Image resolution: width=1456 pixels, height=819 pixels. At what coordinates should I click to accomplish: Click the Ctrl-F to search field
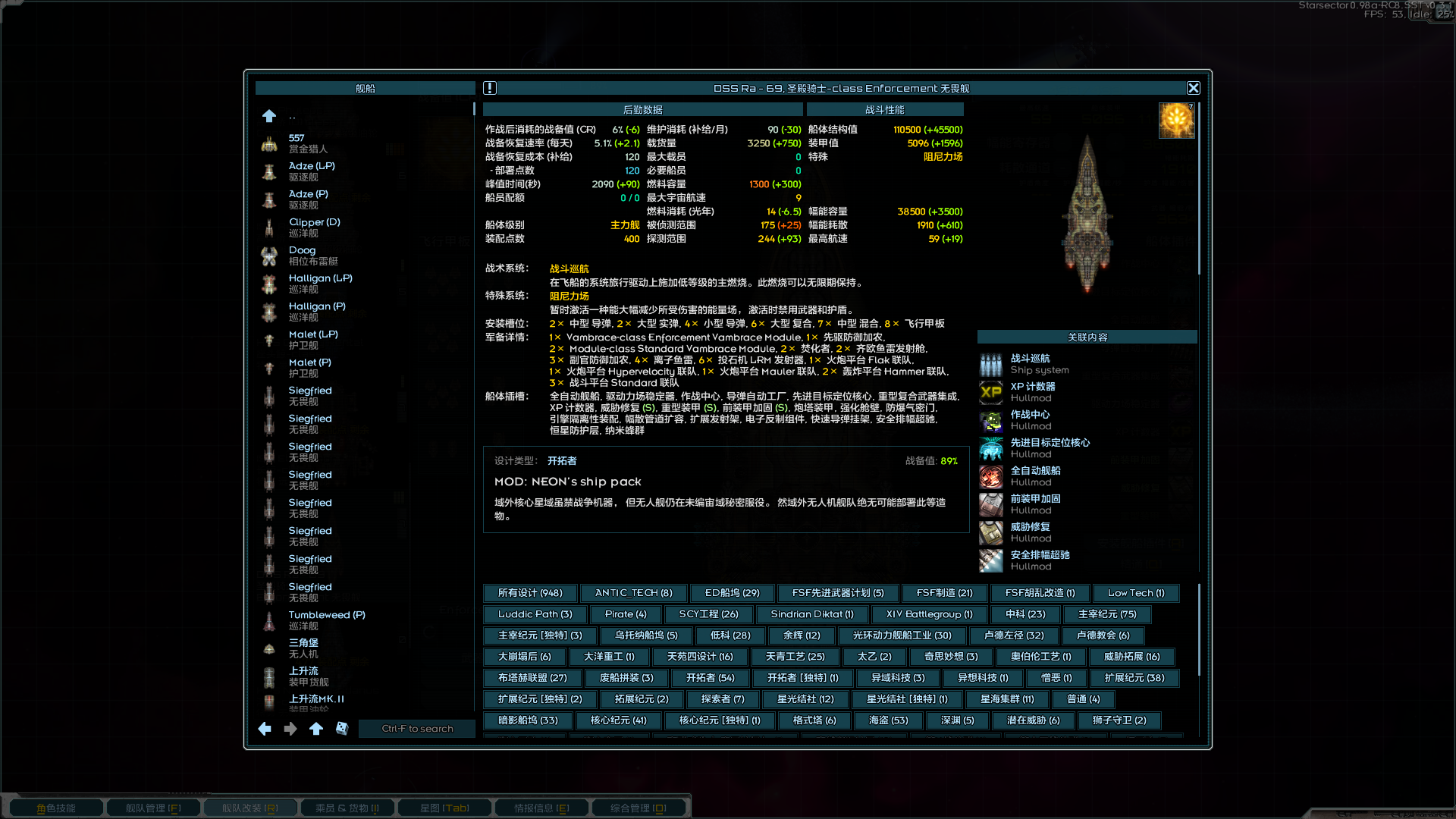pos(417,729)
